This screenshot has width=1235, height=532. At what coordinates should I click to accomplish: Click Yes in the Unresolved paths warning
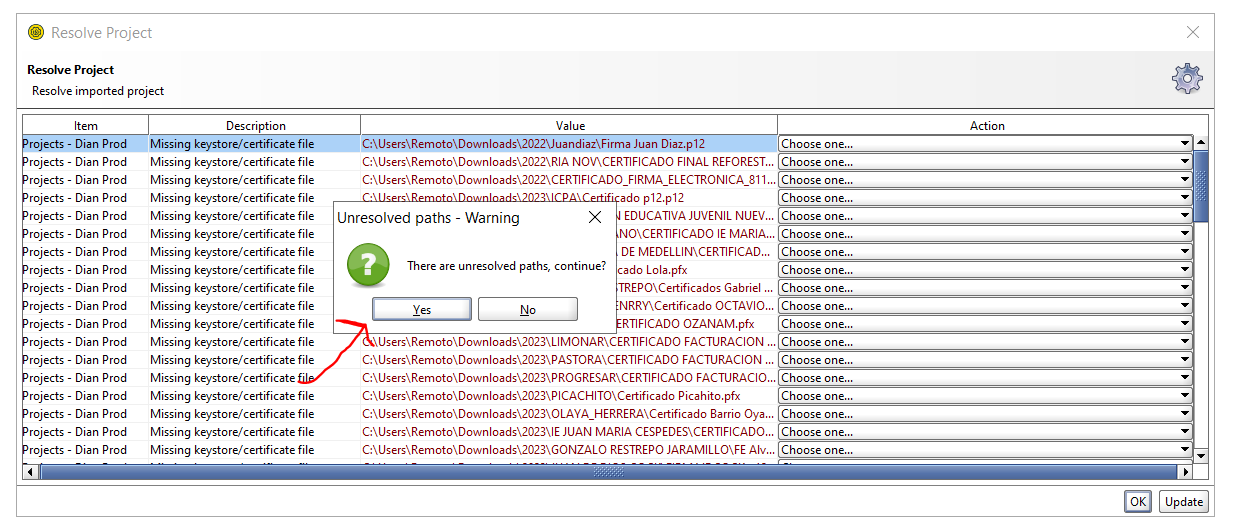tap(421, 309)
